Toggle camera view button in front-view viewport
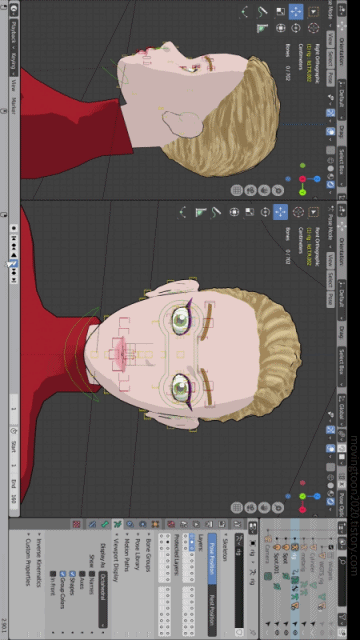 click(251, 508)
